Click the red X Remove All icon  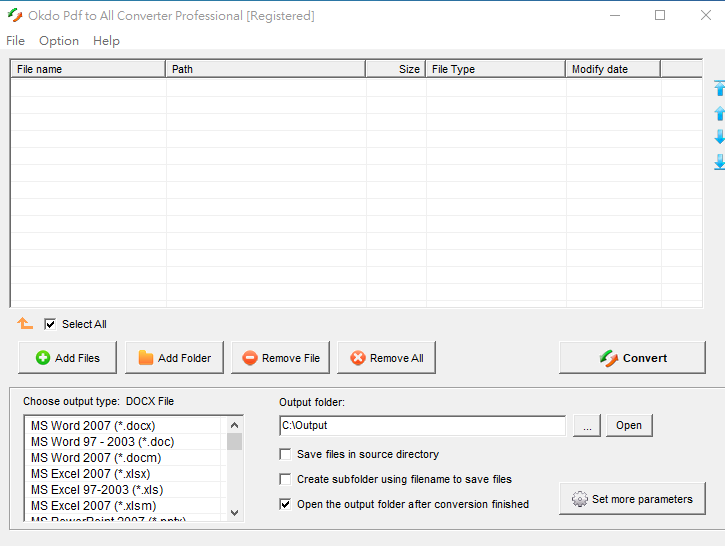(358, 358)
